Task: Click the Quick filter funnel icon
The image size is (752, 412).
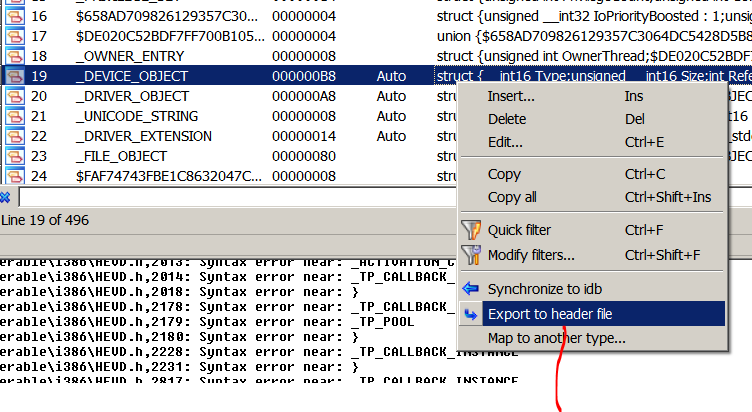Action: point(470,230)
